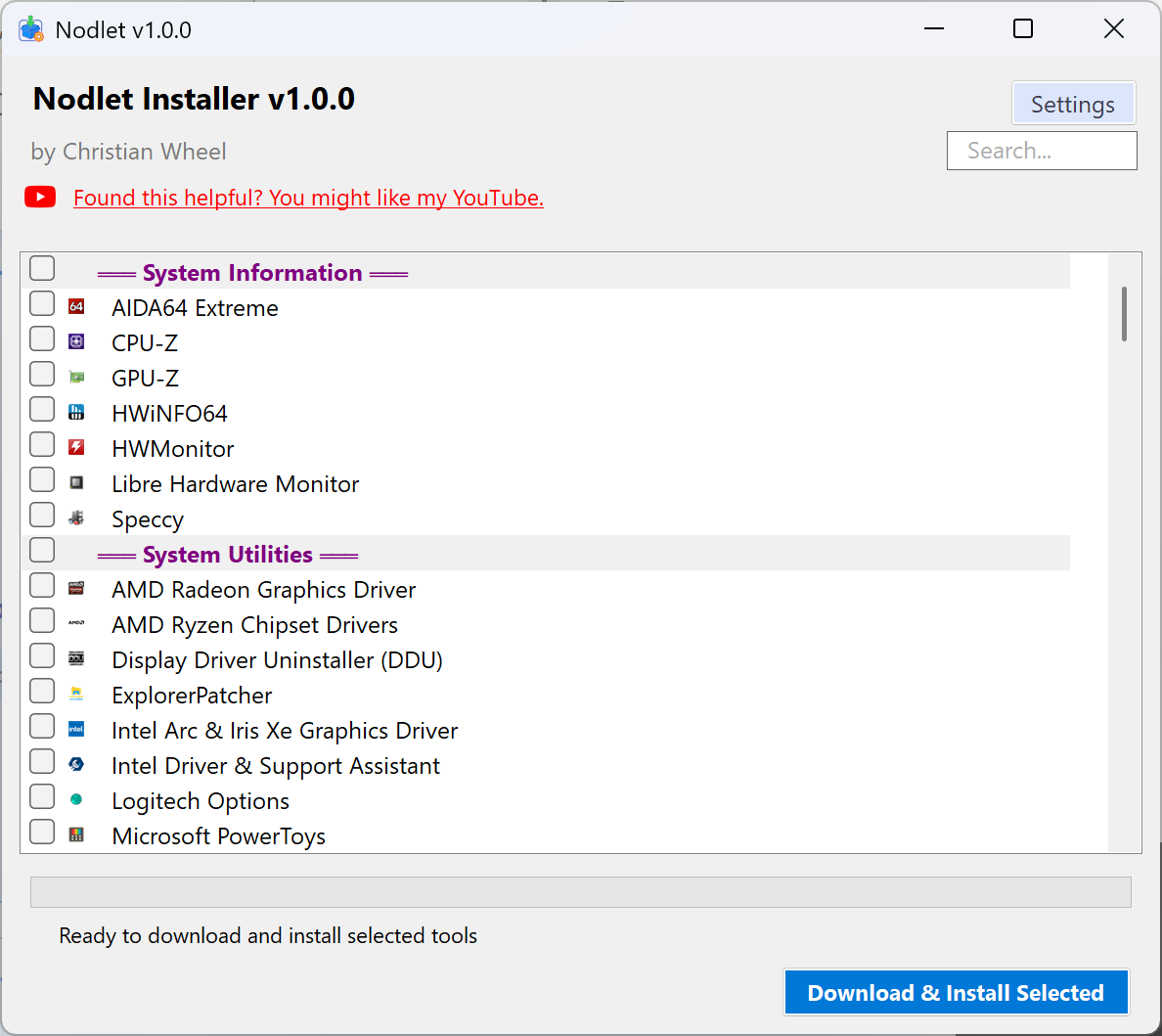
Task: Click the HWiNFO64 blue icon
Action: [x=76, y=413]
